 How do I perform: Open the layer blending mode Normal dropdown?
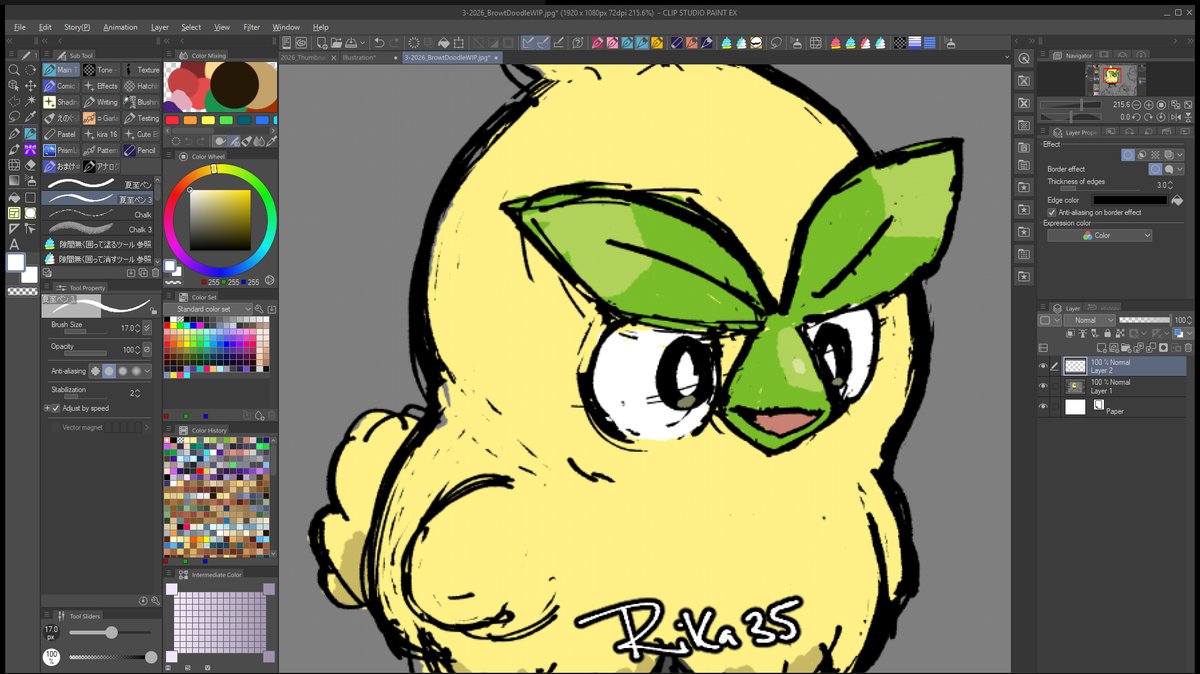1090,320
